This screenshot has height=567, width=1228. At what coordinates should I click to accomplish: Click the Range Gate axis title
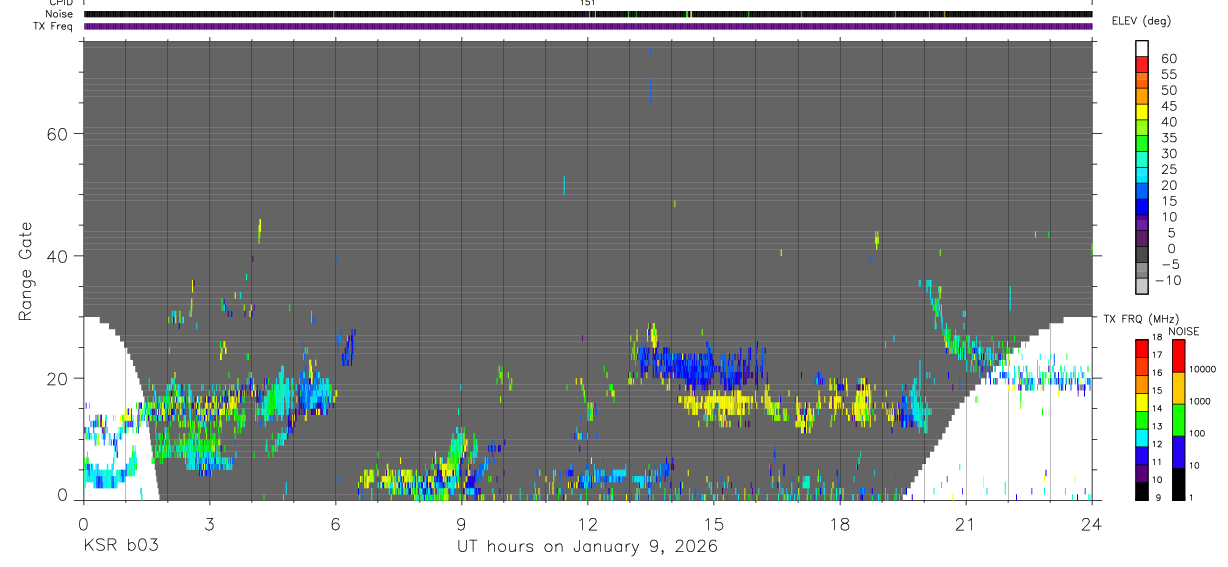[x=25, y=273]
